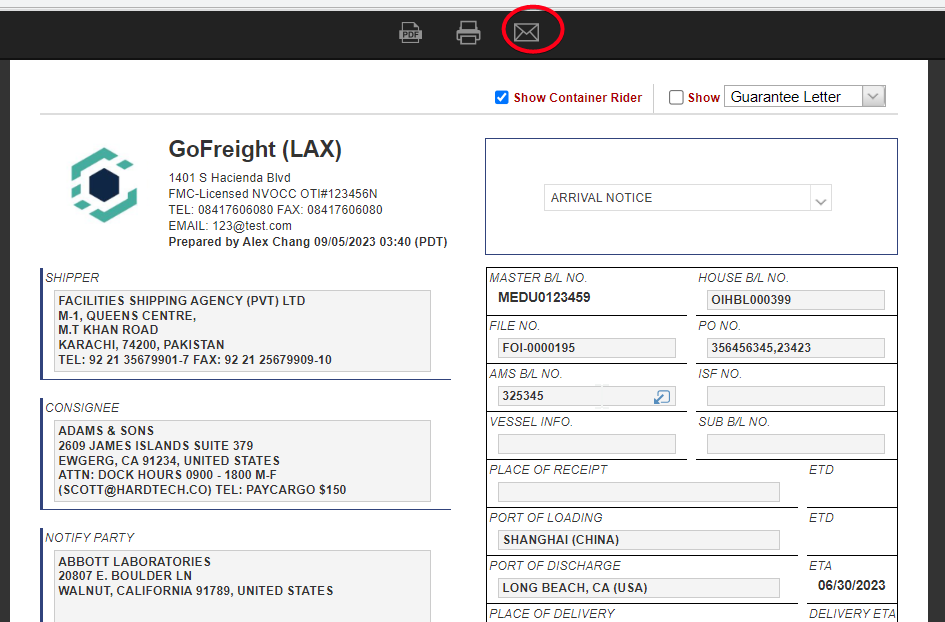The width and height of the screenshot is (945, 622).
Task: Click the FILE NO field FOI-0000195
Action: pos(586,348)
